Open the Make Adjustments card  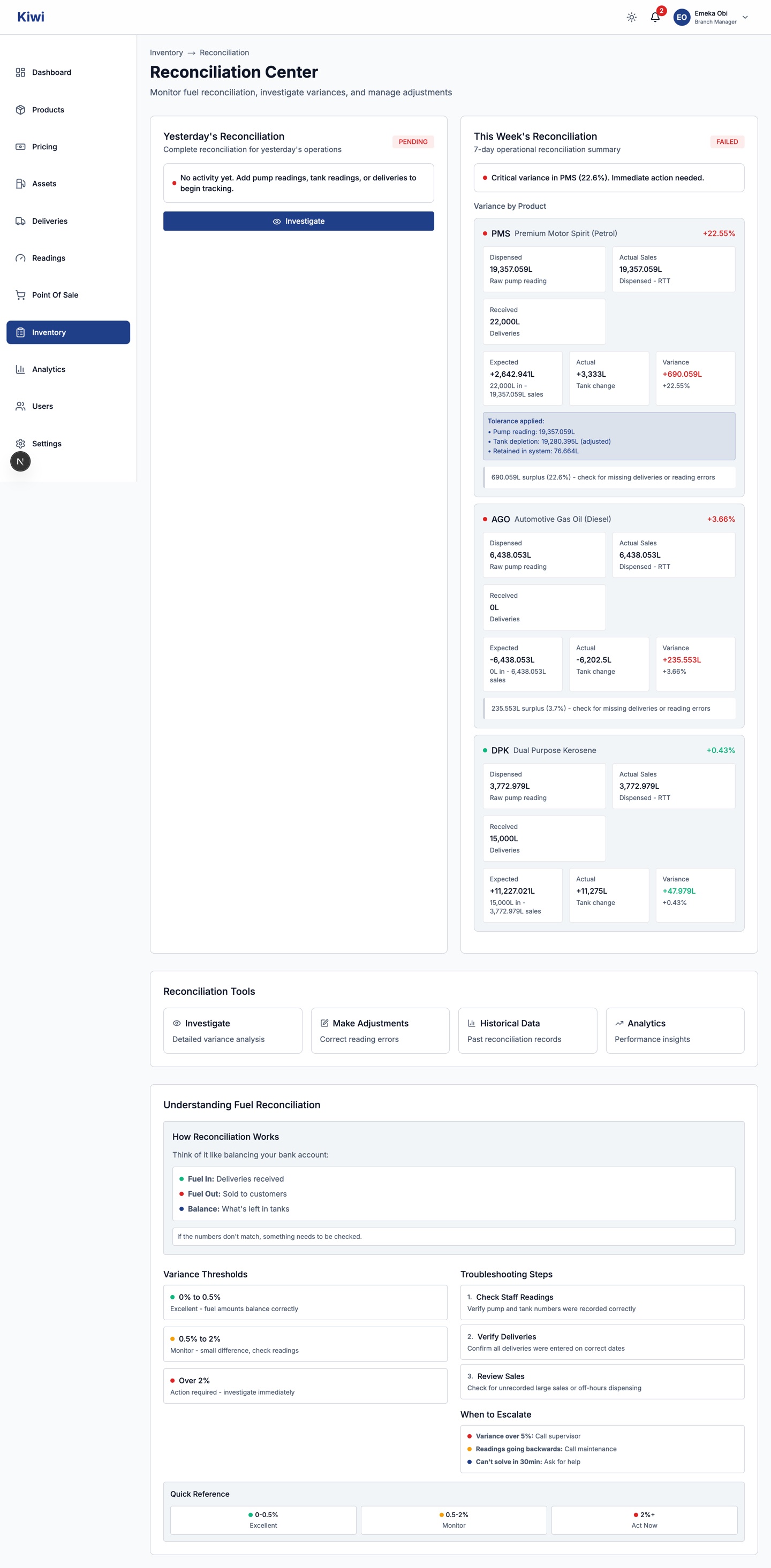pos(380,1031)
